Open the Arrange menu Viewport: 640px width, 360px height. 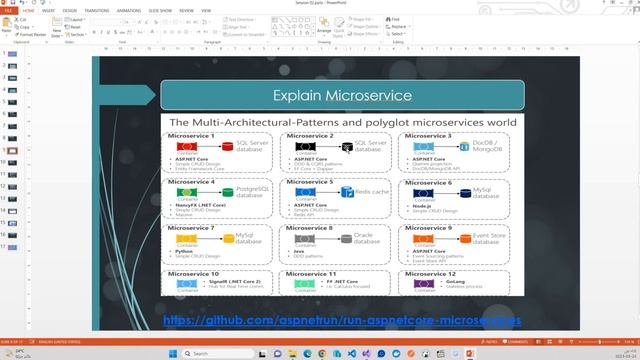point(324,27)
